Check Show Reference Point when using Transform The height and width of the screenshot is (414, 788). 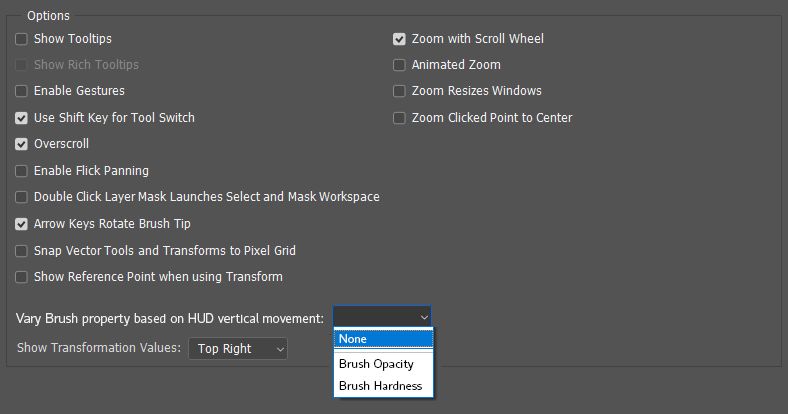tap(21, 277)
